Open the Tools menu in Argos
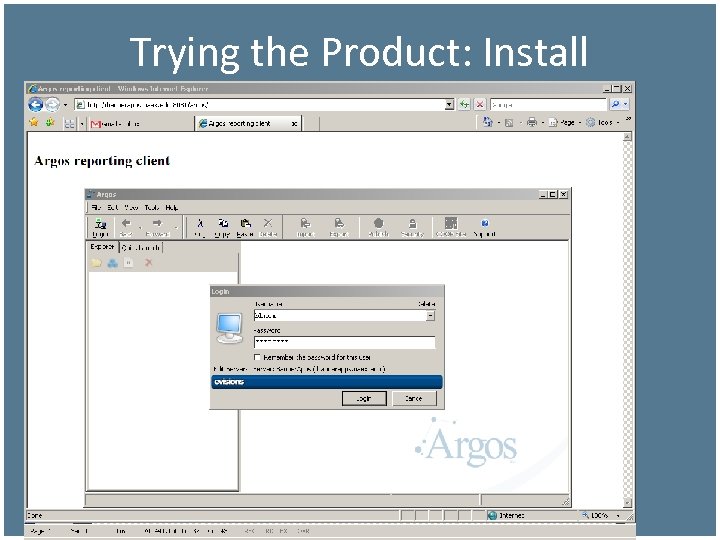 point(152,208)
